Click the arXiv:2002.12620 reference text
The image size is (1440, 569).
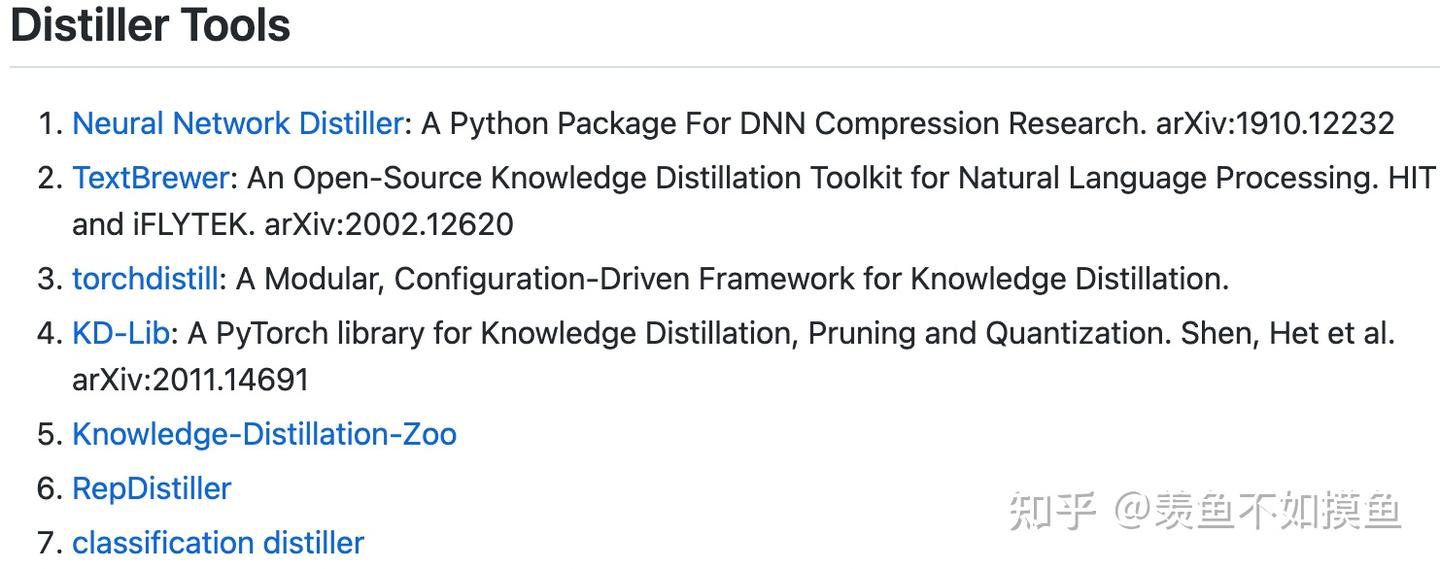click(388, 224)
